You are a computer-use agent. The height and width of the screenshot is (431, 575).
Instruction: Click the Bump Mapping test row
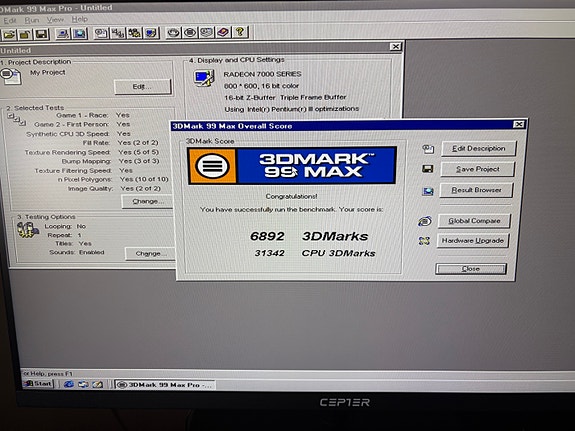(110, 161)
